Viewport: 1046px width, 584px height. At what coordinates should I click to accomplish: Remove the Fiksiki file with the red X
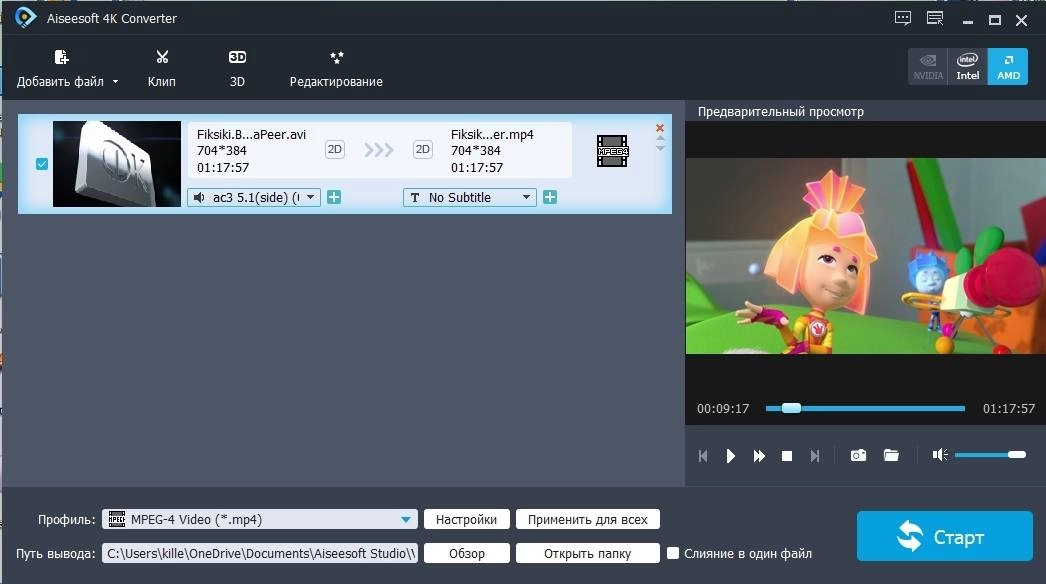[660, 128]
